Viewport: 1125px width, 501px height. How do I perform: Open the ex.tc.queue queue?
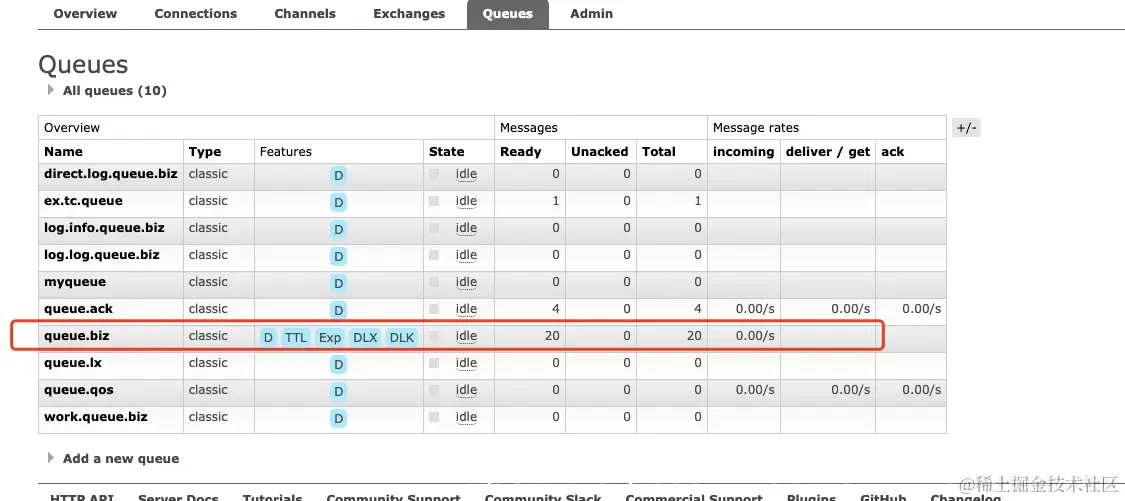click(83, 201)
